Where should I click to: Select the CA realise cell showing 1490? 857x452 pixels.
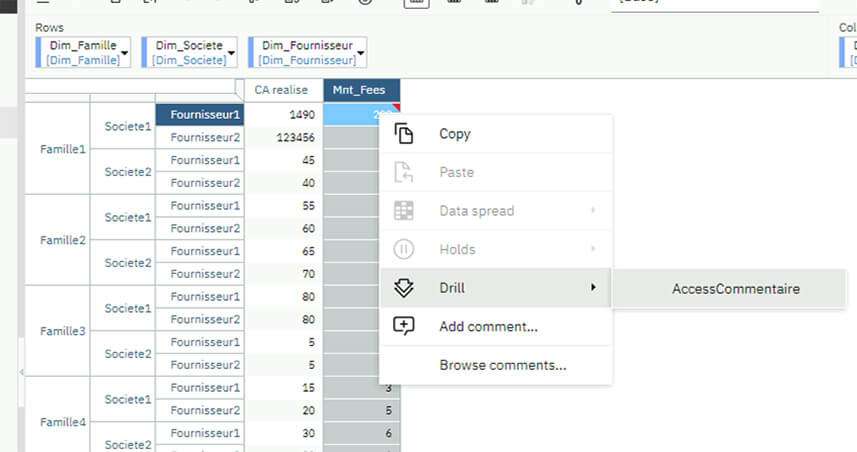284,115
